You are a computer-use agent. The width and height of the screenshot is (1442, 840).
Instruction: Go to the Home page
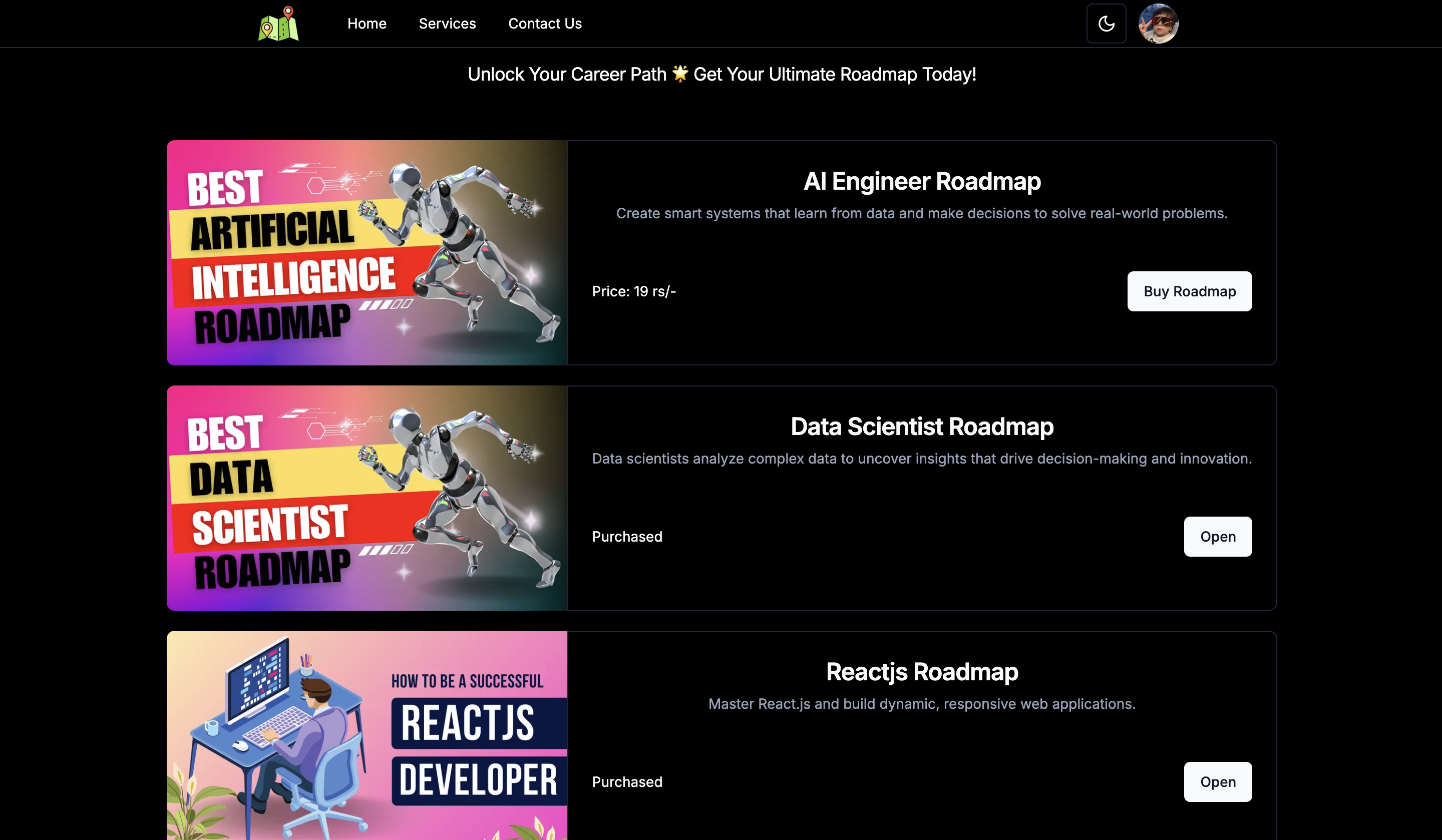(367, 24)
